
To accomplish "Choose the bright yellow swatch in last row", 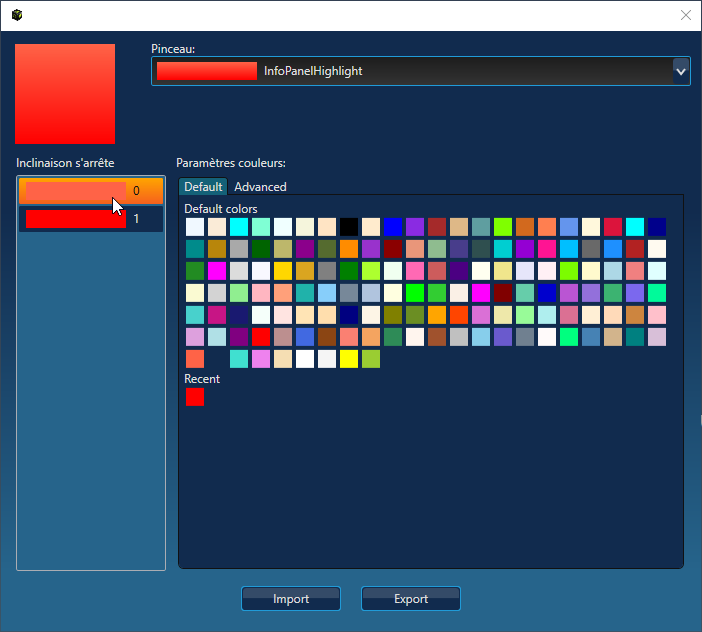I will point(349,359).
